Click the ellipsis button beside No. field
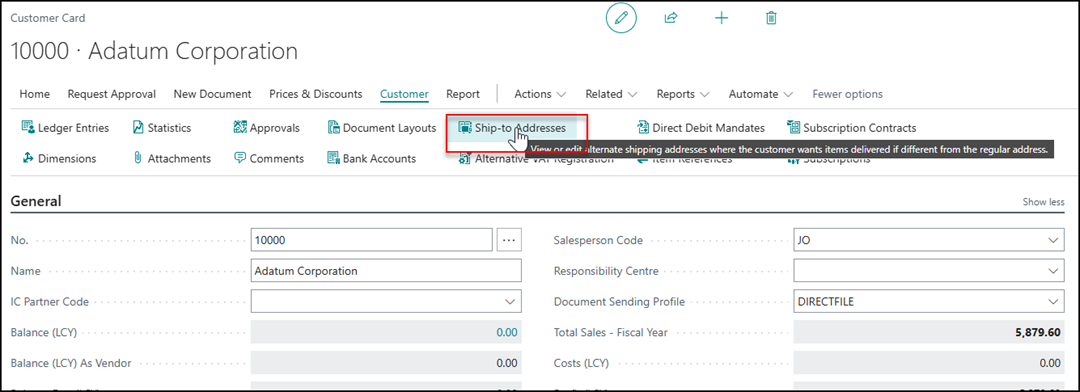This screenshot has width=1080, height=392. click(x=509, y=240)
